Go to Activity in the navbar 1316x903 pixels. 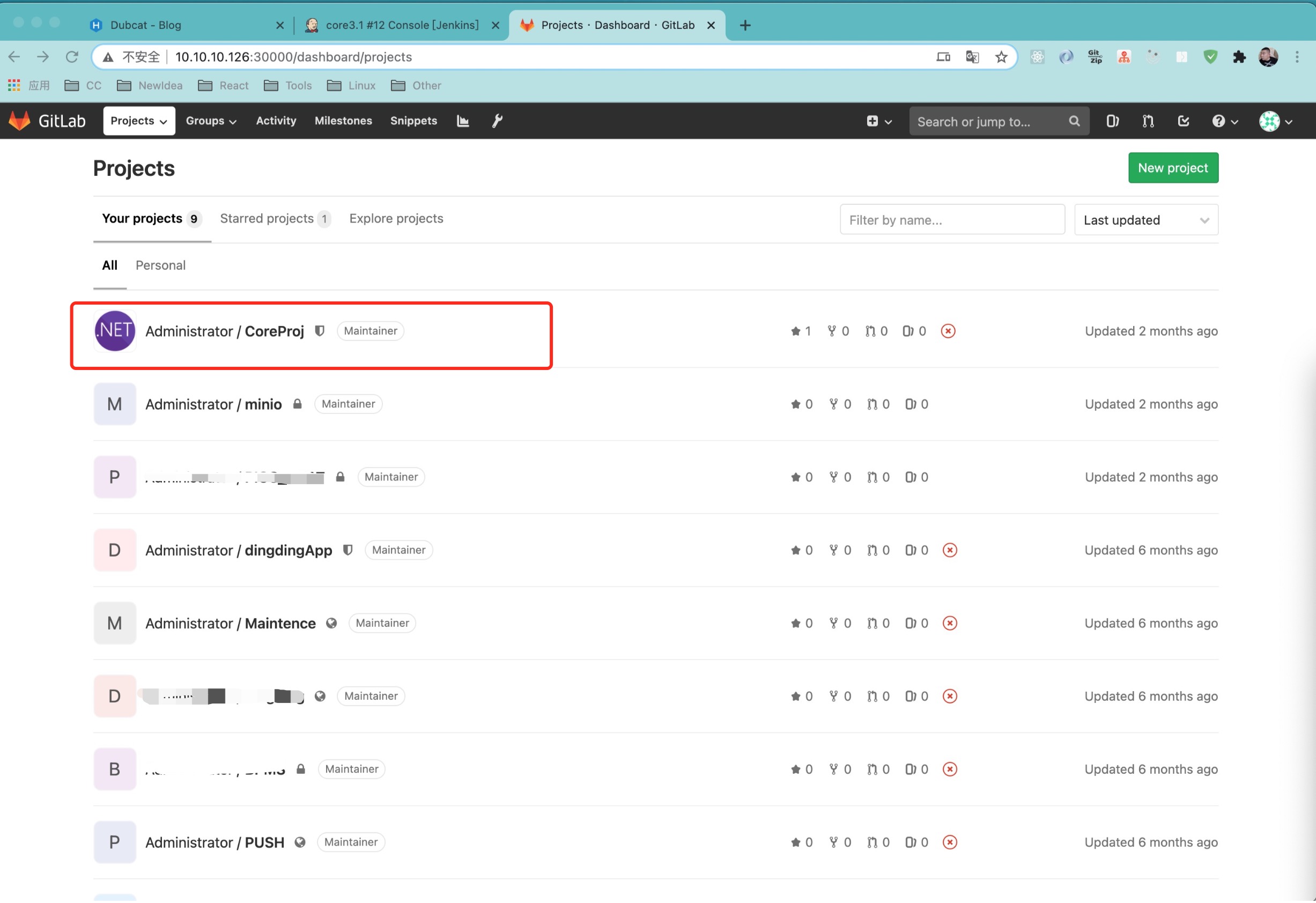[x=276, y=121]
